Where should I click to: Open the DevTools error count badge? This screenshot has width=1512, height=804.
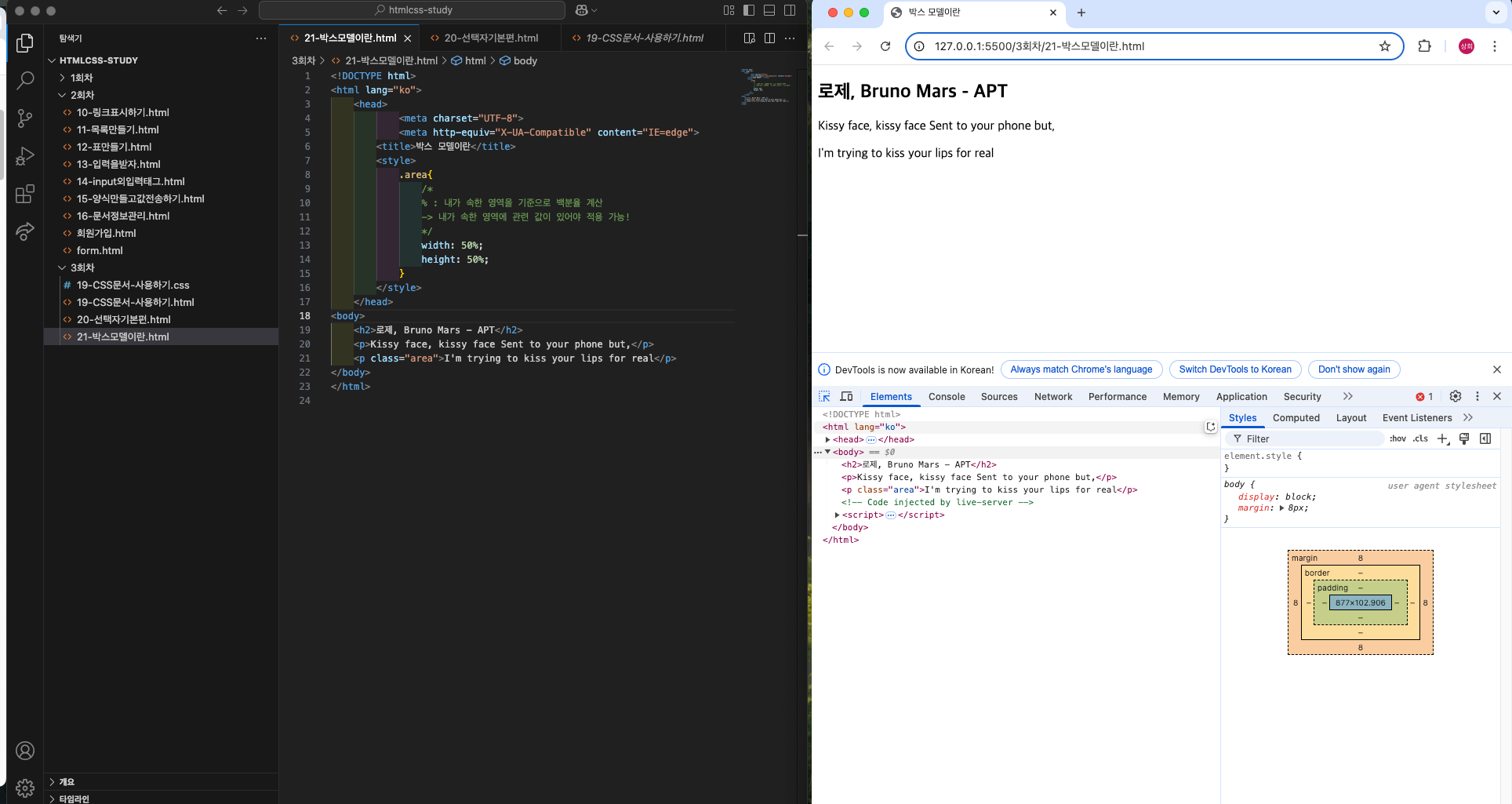[1424, 397]
